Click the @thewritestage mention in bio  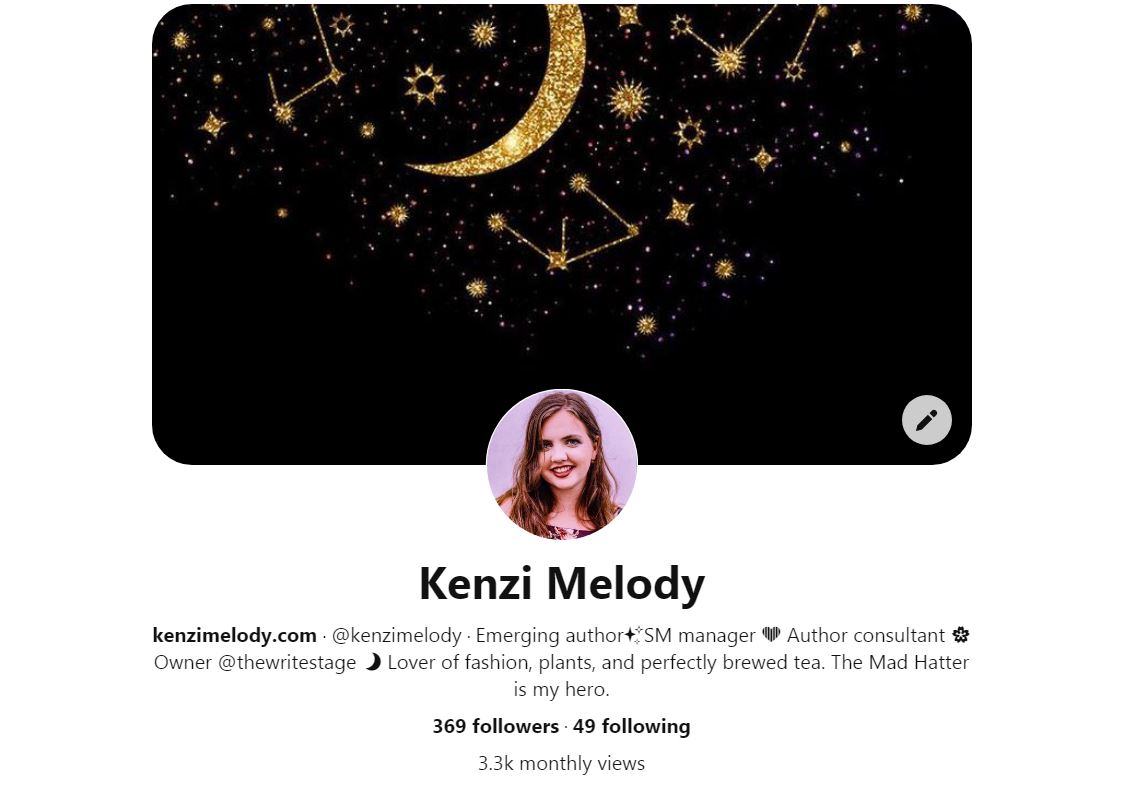[x=287, y=662]
